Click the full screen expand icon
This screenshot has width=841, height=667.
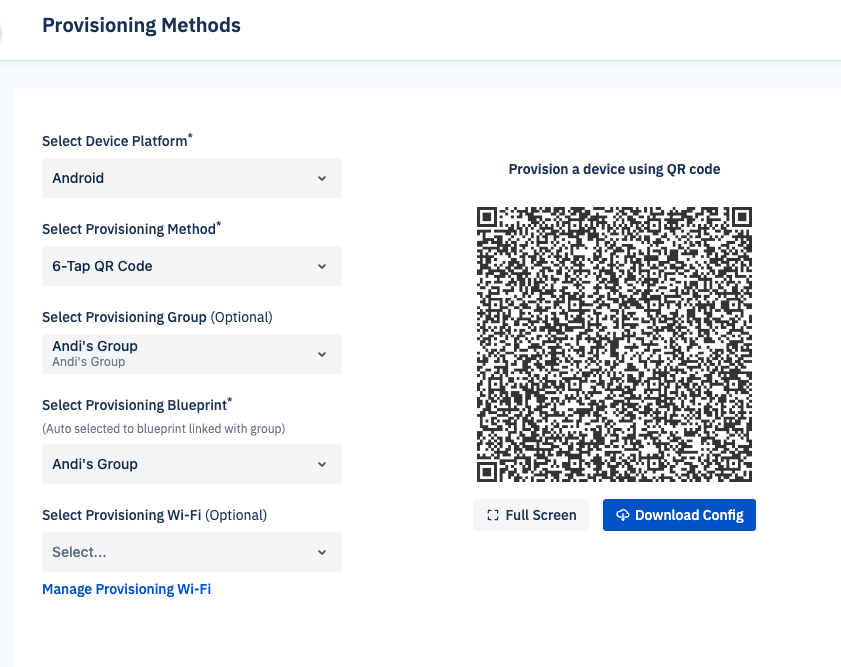[491, 515]
